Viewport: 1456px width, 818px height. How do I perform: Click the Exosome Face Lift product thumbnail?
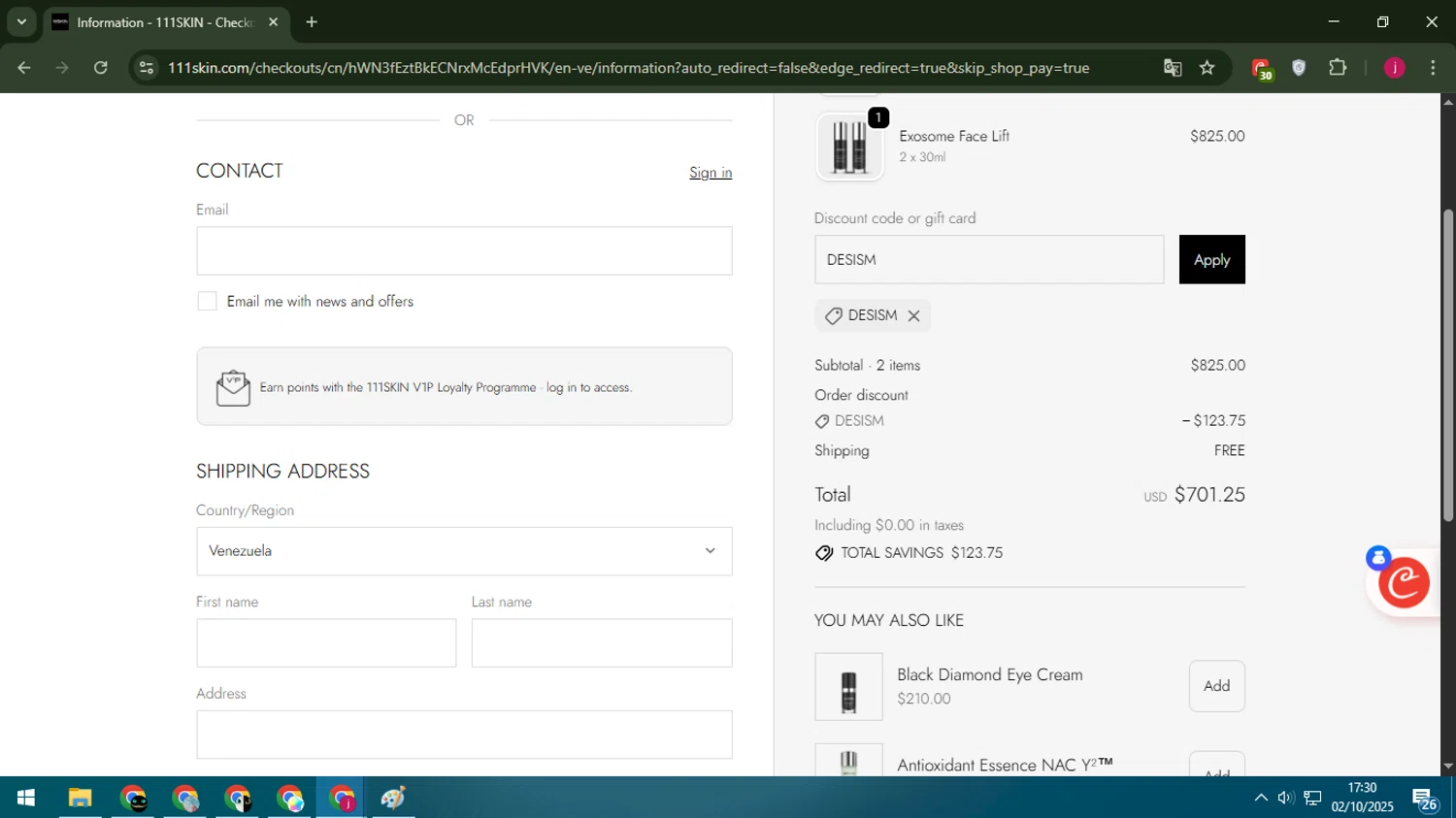pyautogui.click(x=849, y=147)
